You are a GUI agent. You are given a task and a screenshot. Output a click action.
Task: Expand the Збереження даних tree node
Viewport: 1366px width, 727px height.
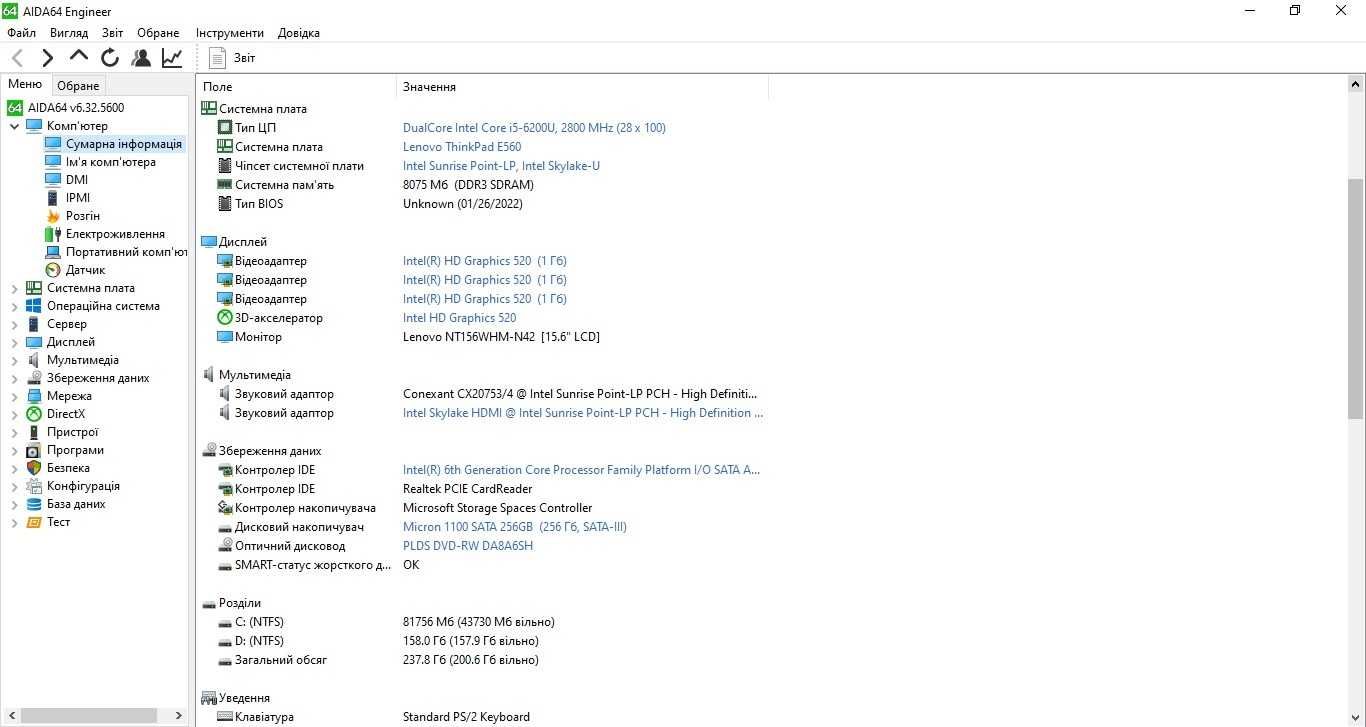pos(14,378)
